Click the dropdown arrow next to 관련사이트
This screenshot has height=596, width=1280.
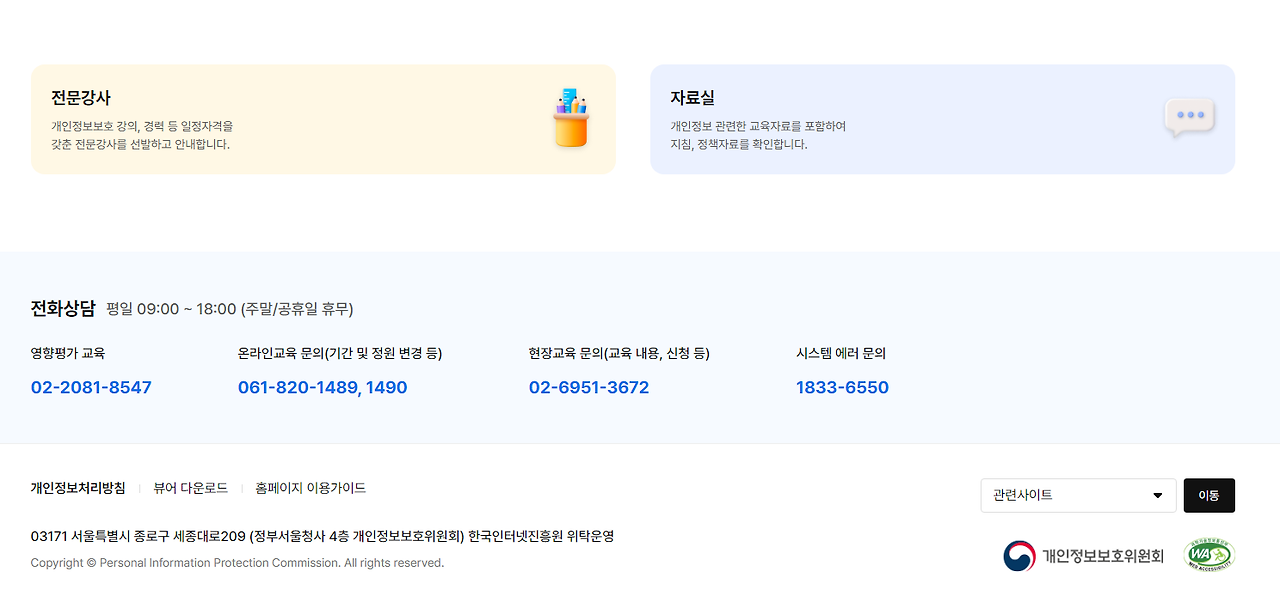tap(1160, 495)
